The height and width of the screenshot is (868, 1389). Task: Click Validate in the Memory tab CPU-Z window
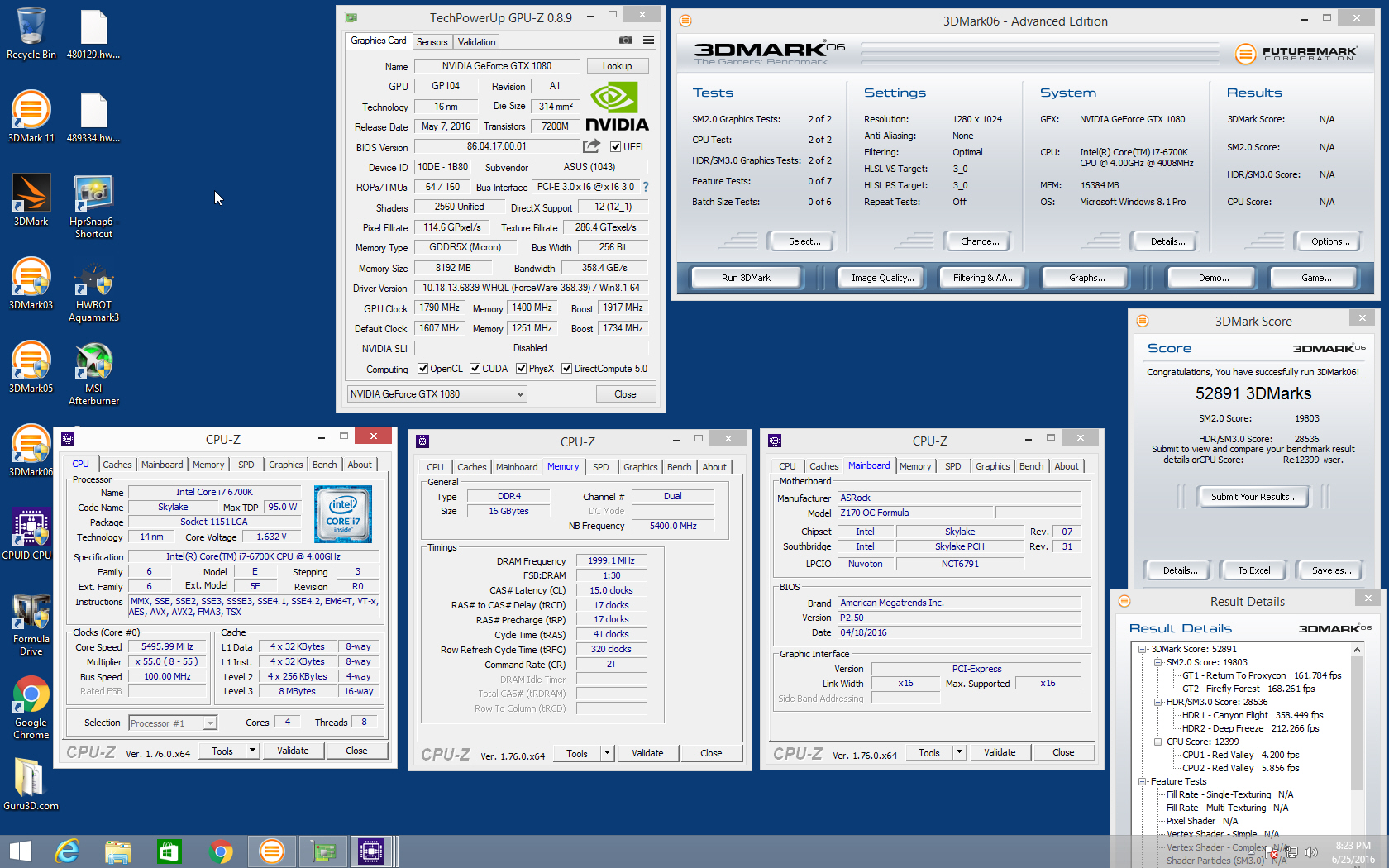click(647, 753)
